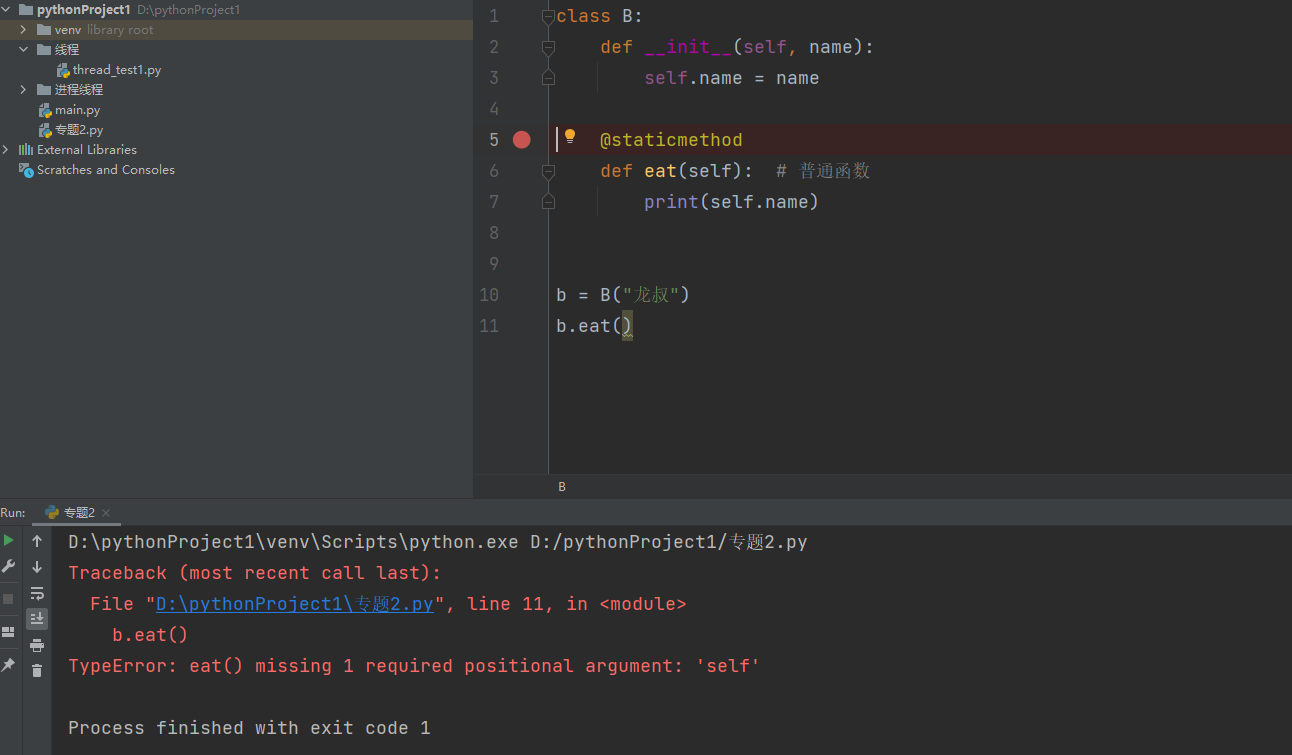Pin the Run tab with pin icon
Viewport: 1292px width, 755px height.
(x=9, y=665)
